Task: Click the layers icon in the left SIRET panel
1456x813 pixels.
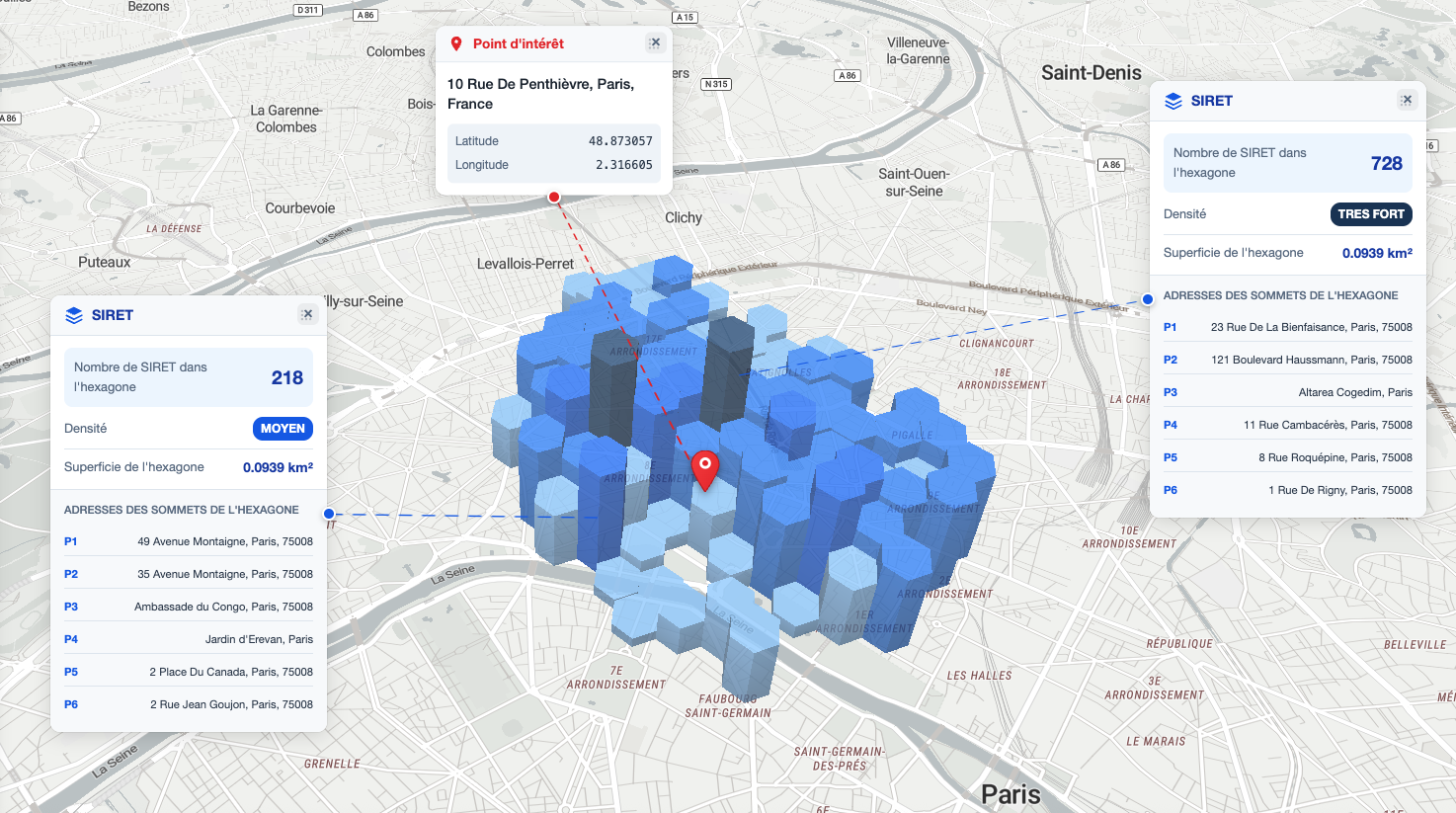Action: (x=73, y=314)
